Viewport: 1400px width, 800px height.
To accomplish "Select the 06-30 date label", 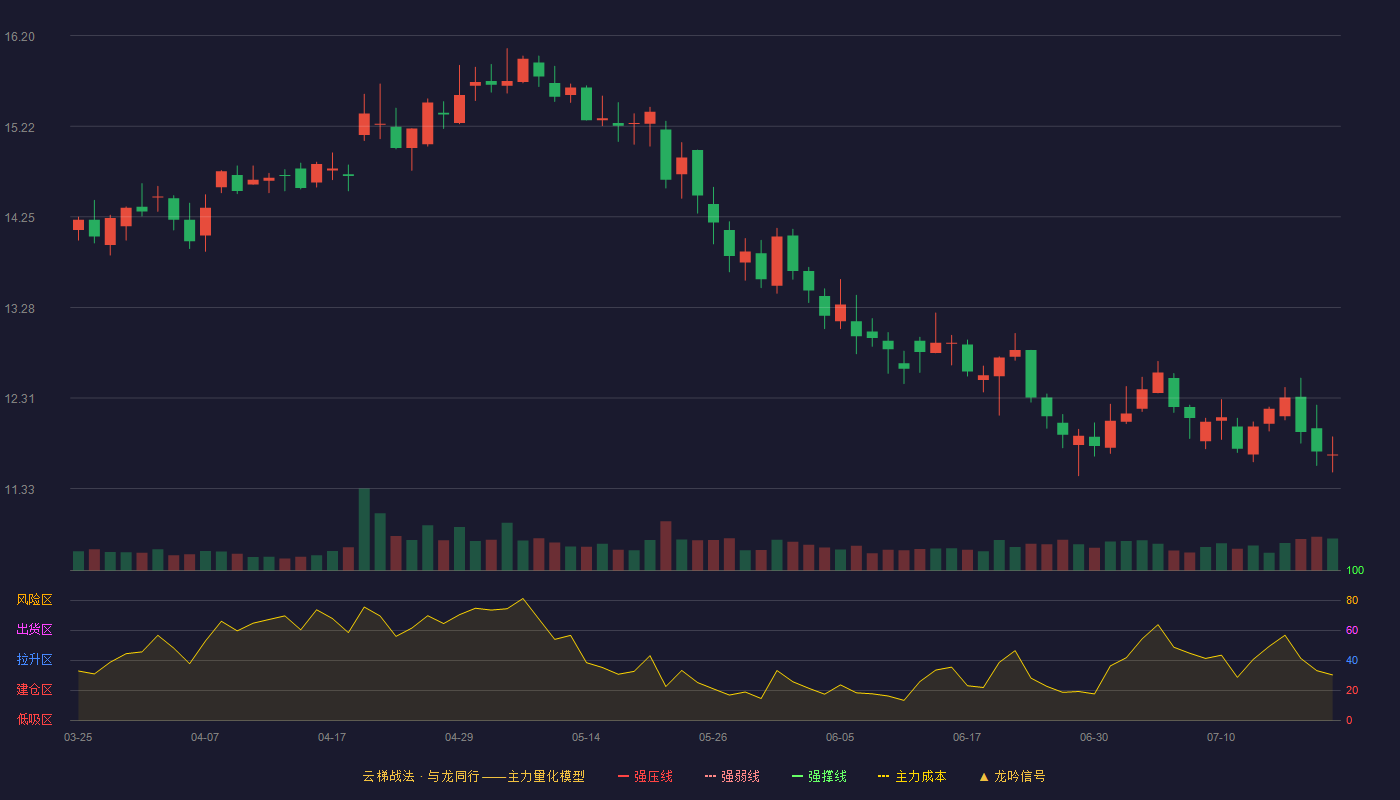I will coord(1094,737).
